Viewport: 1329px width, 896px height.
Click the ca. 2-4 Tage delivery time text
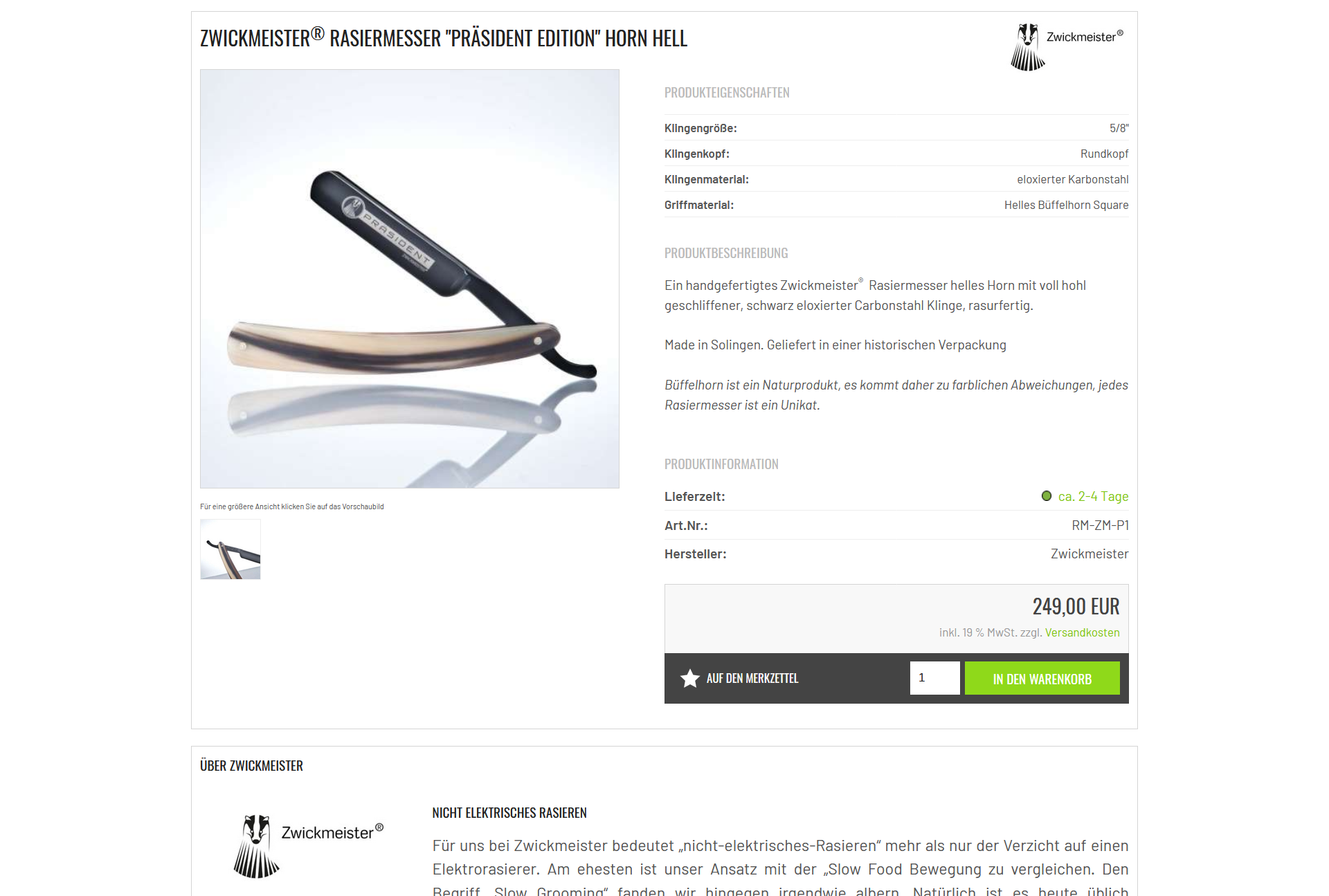click(1093, 496)
